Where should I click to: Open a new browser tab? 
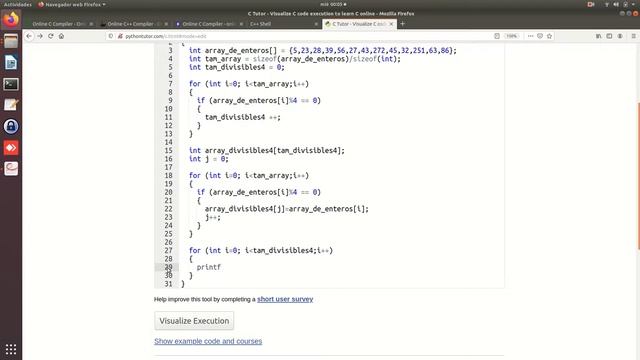click(402, 24)
